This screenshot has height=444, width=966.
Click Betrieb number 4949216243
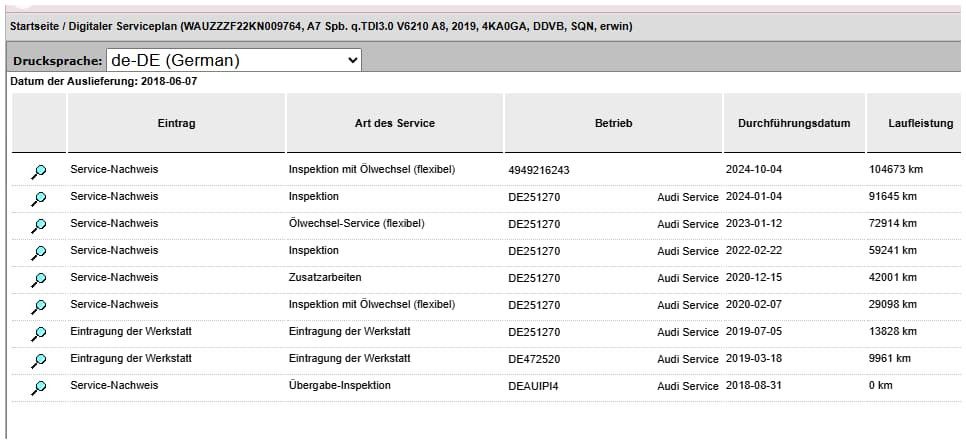pyautogui.click(x=539, y=171)
